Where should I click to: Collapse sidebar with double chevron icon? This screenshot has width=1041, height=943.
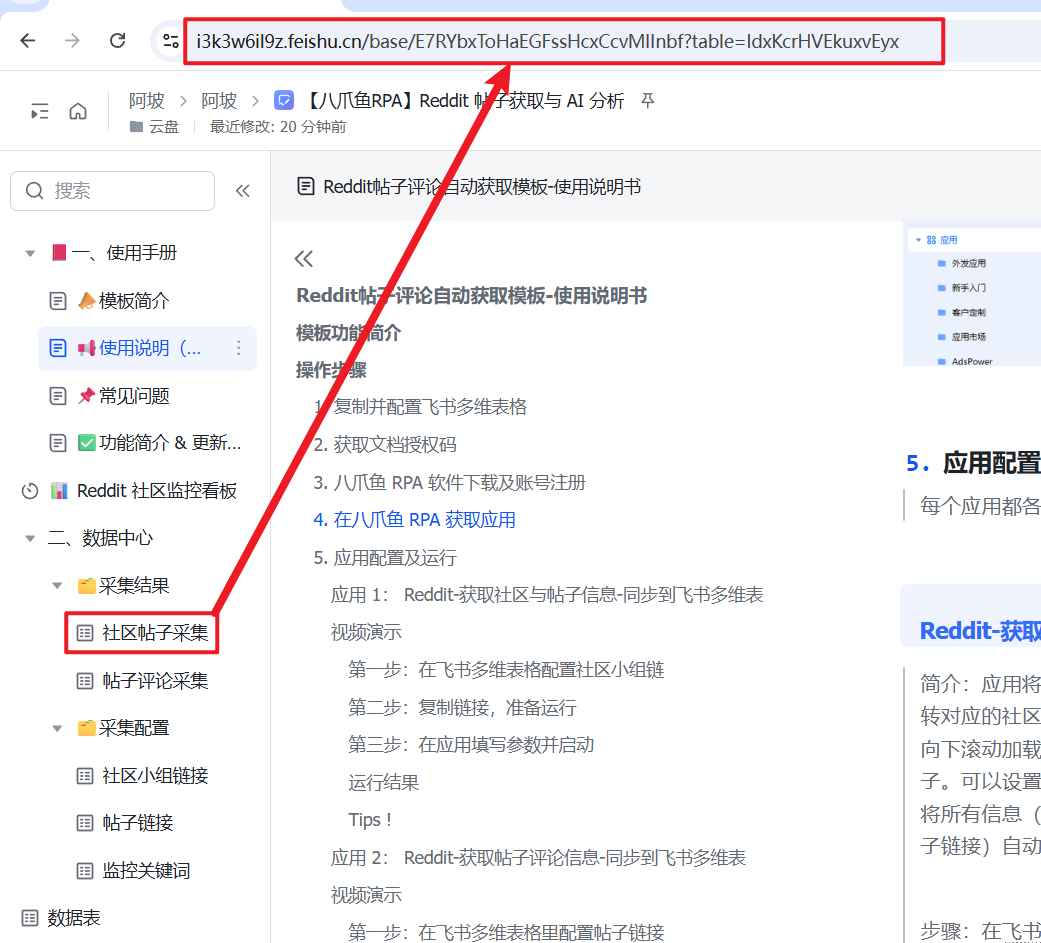click(242, 191)
